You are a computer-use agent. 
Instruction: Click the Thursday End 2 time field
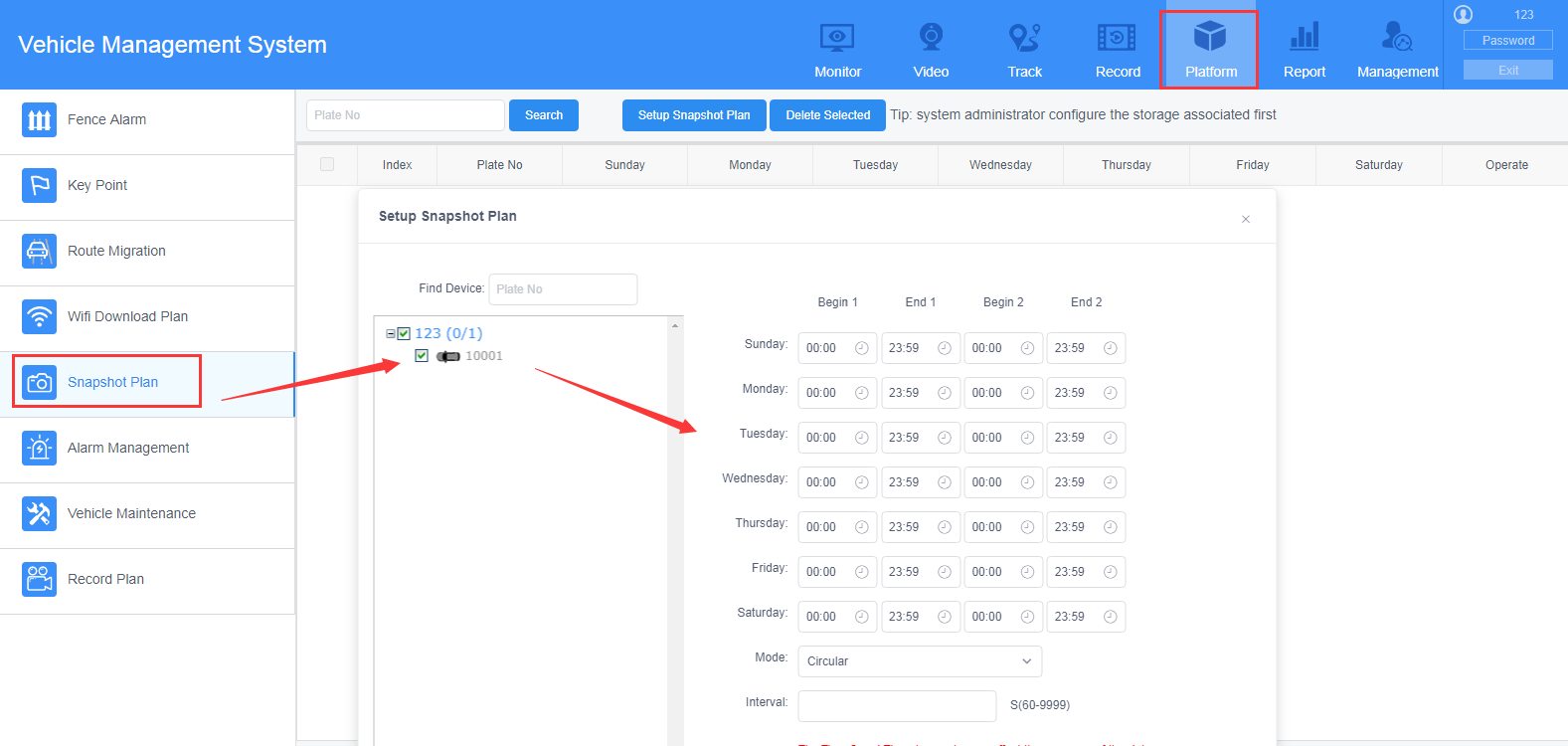[x=1086, y=527]
